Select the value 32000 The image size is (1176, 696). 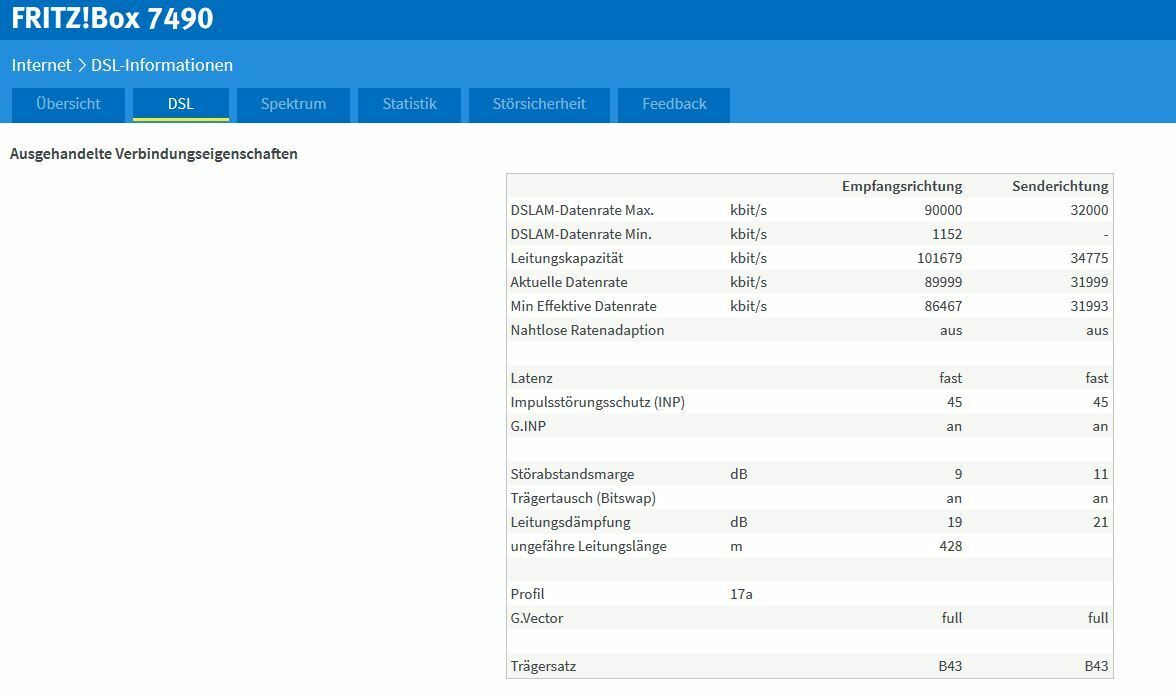1089,210
